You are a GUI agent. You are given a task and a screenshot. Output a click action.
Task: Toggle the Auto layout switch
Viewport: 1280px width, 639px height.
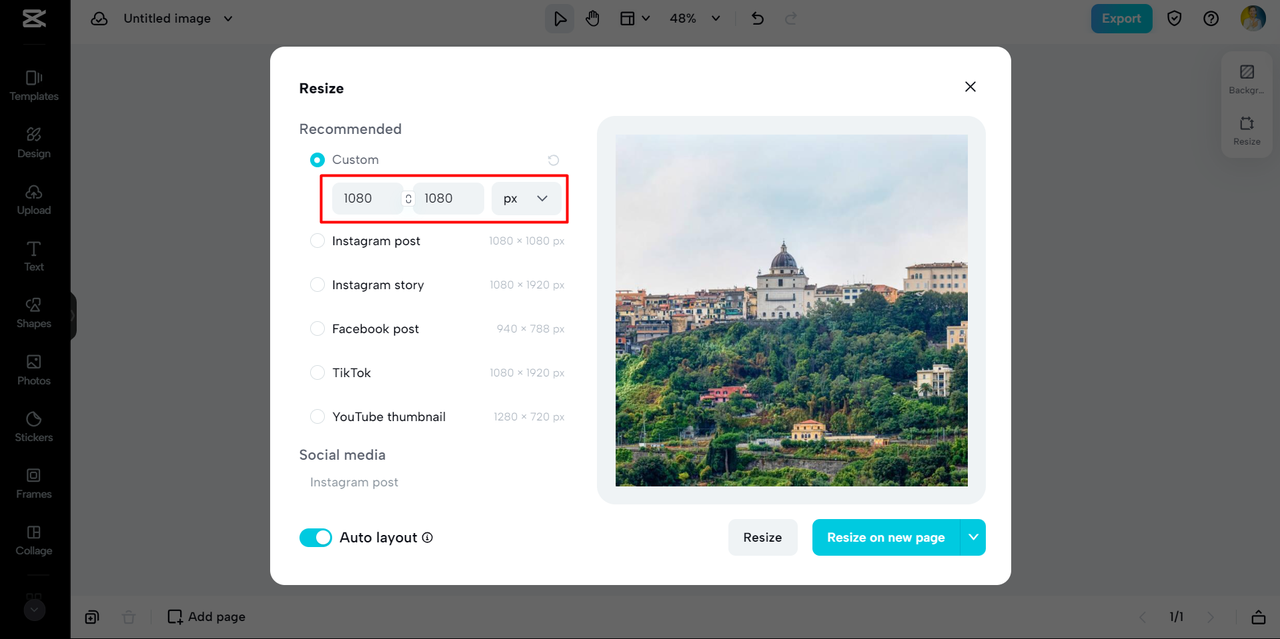tap(316, 538)
